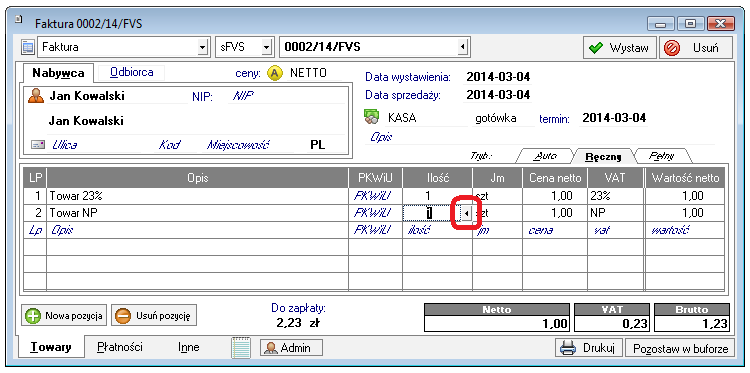Screen dimensions: 750x373
Task: Click the Ilość cell in Towar 23% row
Action: (x=437, y=196)
